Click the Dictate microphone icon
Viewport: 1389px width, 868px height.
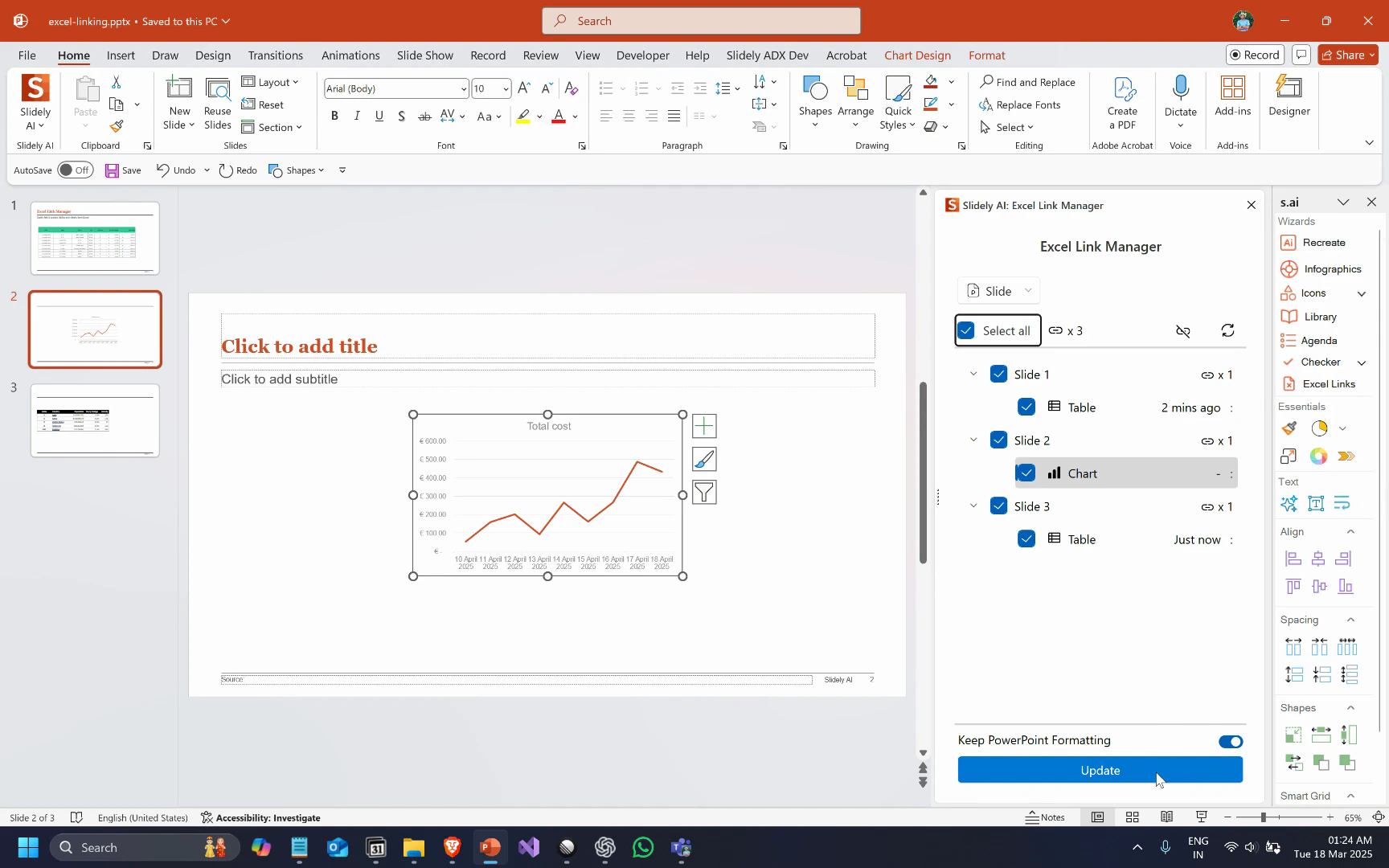click(1180, 90)
